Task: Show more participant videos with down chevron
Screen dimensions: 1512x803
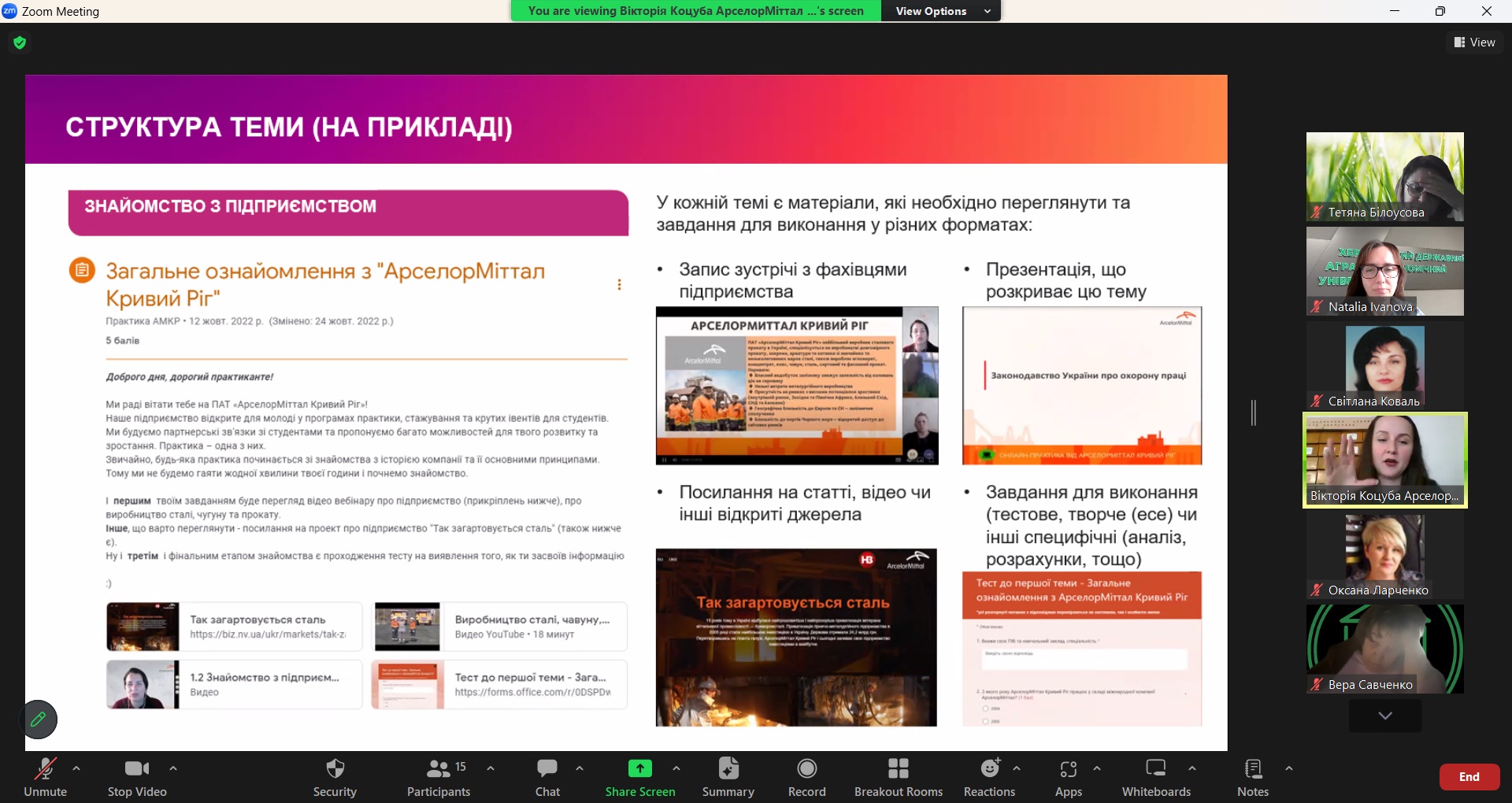Action: [x=1385, y=716]
